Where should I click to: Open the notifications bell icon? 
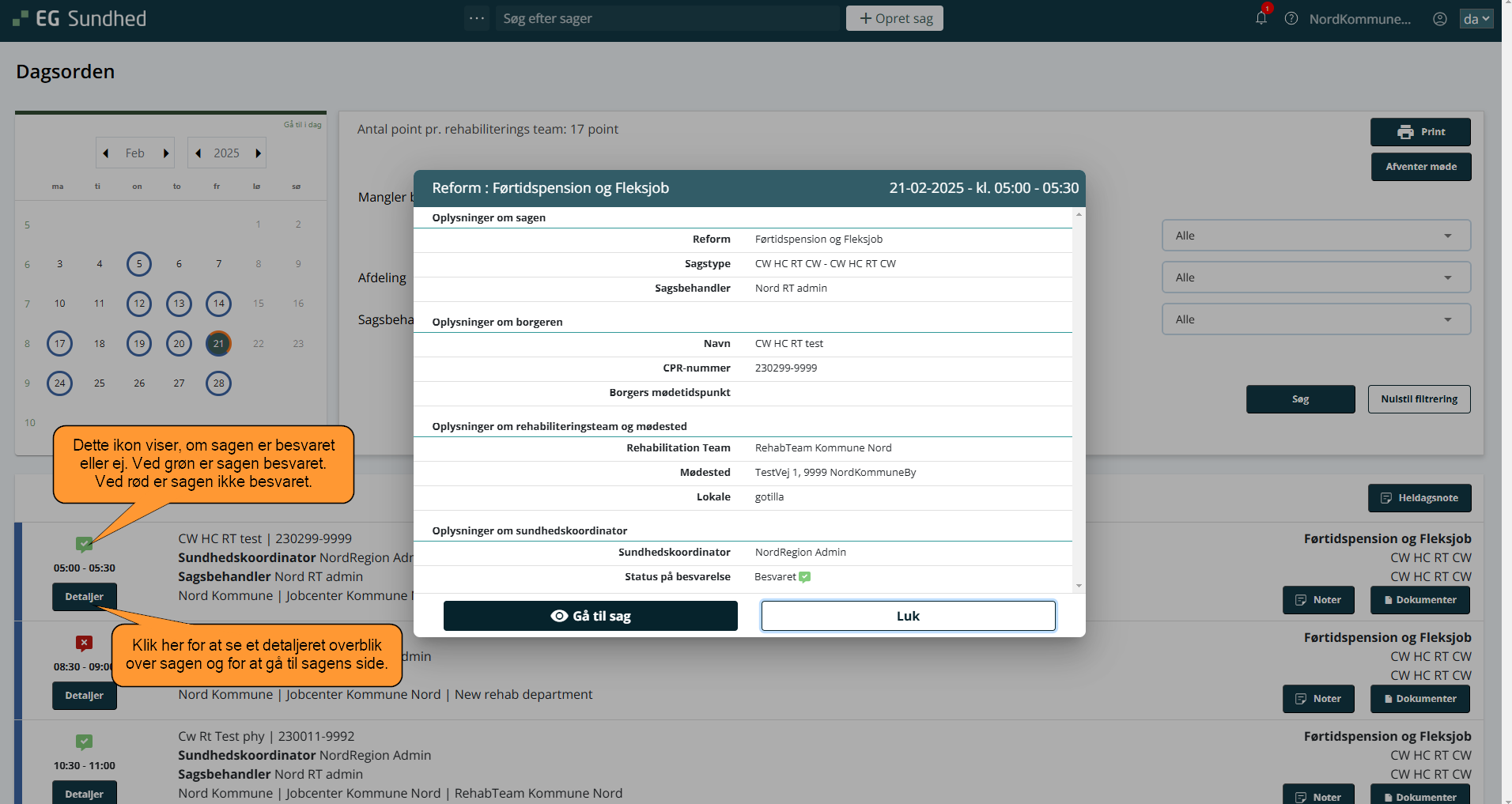pyautogui.click(x=1261, y=18)
